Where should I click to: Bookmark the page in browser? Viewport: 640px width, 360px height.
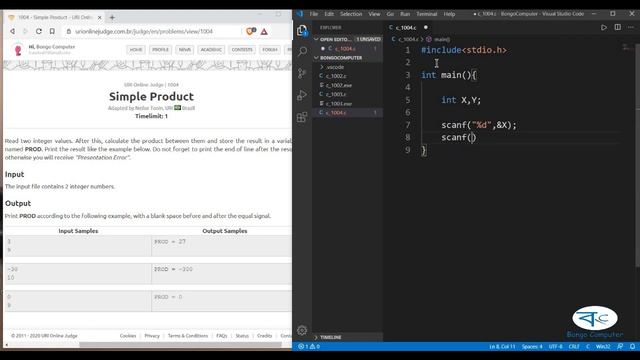52,31
